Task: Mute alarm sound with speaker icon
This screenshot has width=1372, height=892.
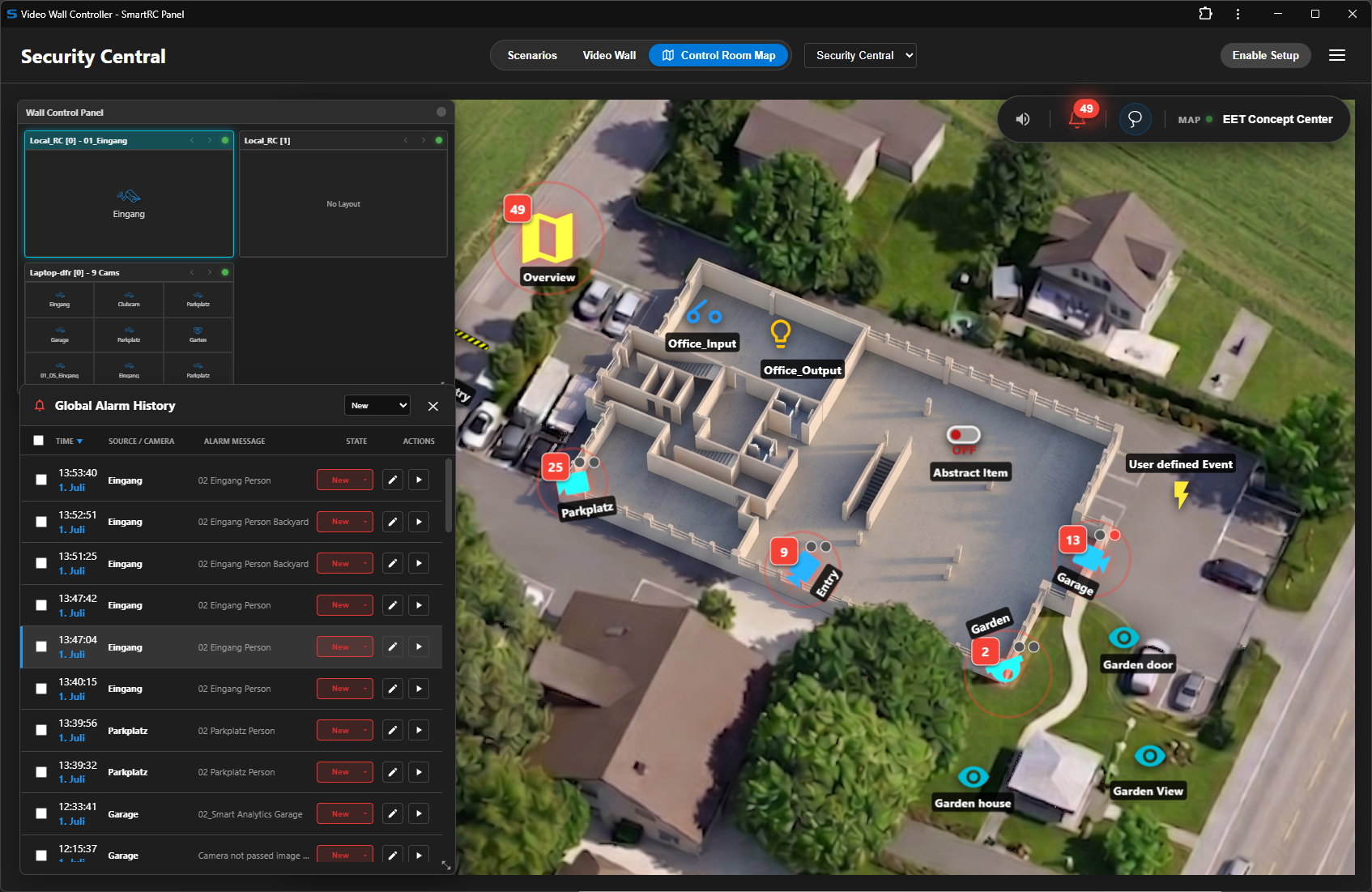Action: 1023,119
